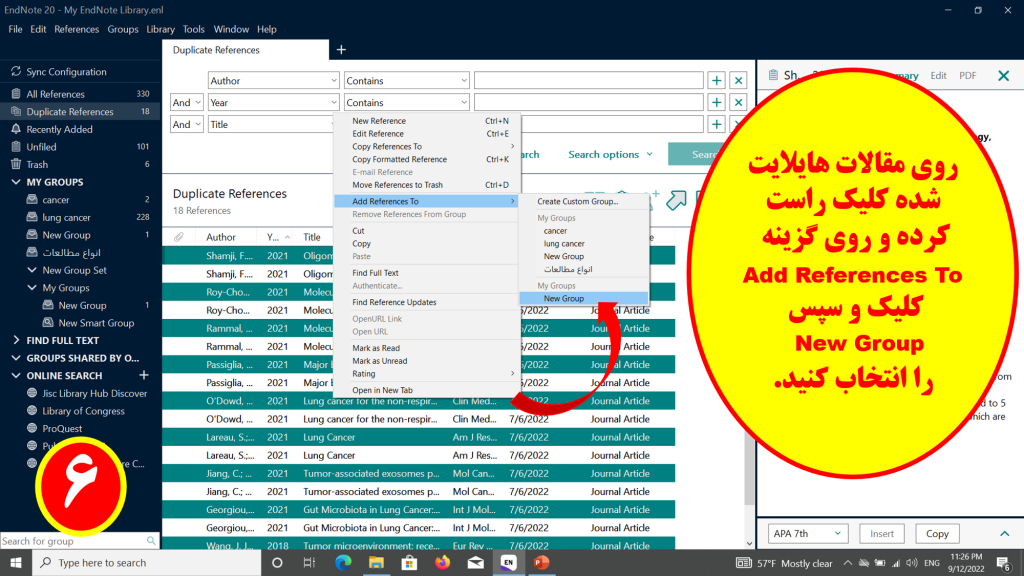The image size is (1024, 576).
Task: Open the Jisc Library Hub Discover globe icon
Action: (x=31, y=393)
